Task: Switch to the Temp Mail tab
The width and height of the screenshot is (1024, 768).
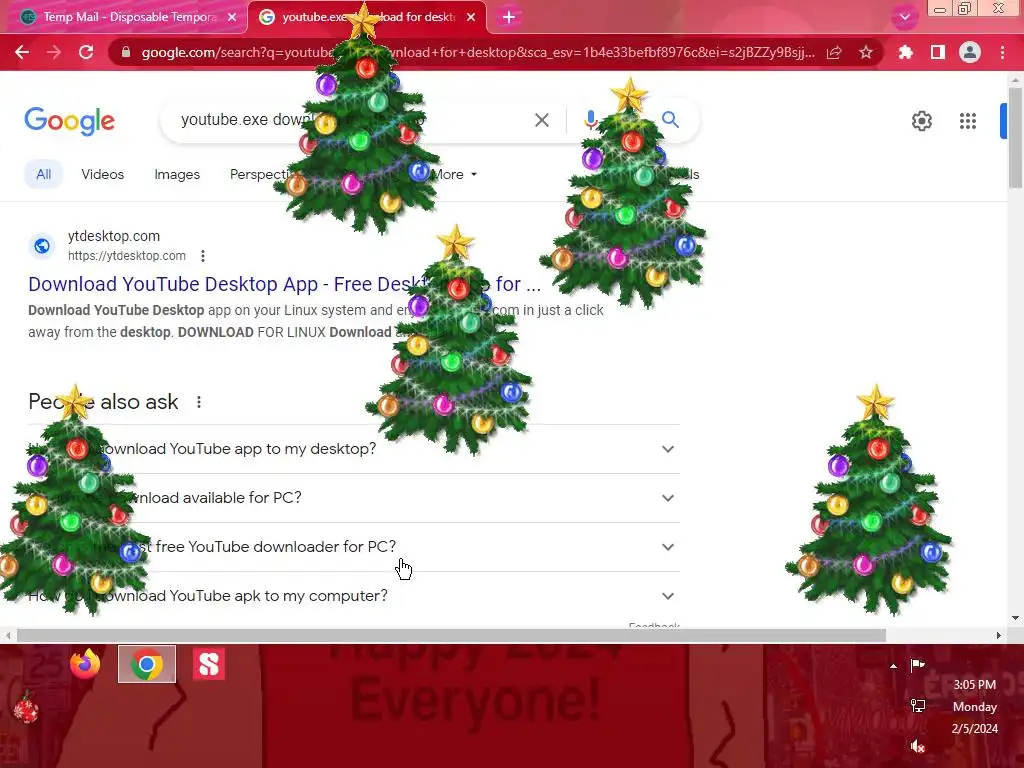Action: [x=124, y=17]
